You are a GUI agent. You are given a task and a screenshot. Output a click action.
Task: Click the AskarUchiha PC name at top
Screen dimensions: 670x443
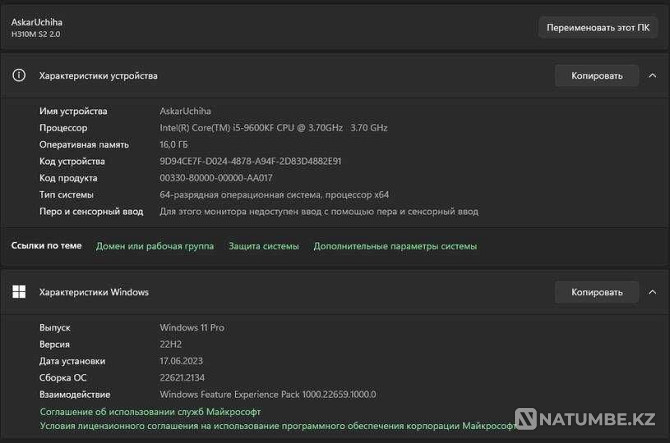click(x=37, y=22)
